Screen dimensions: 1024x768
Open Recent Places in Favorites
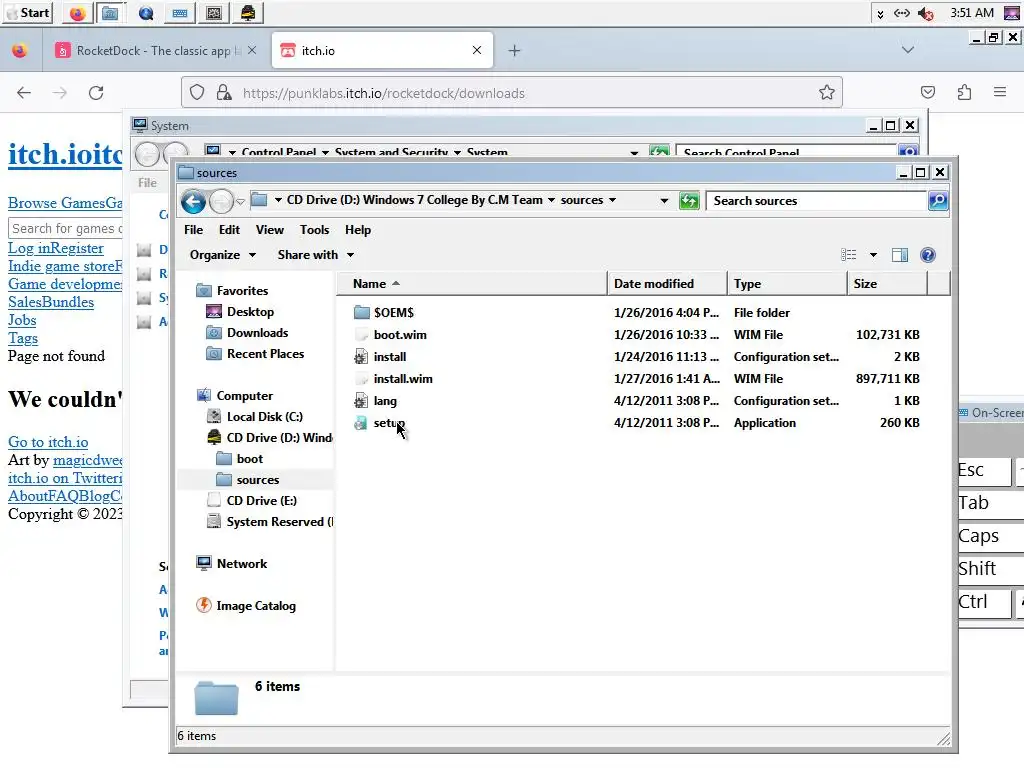(x=265, y=354)
